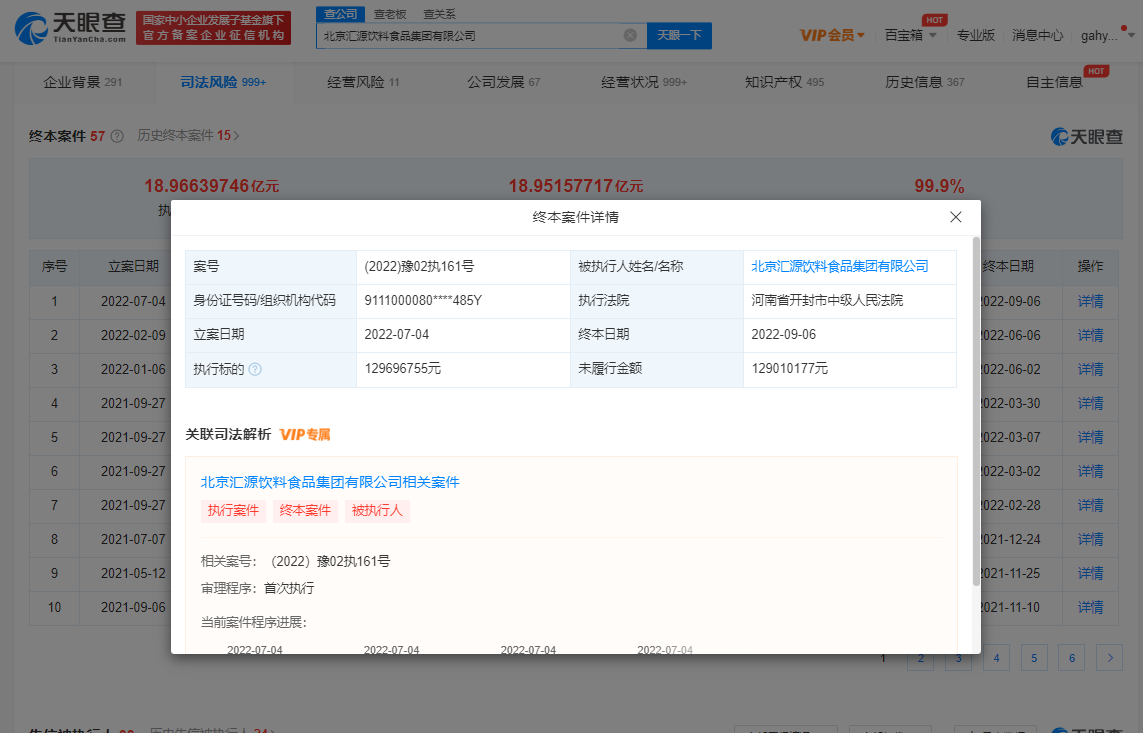Open 专业版 link

click(x=975, y=35)
